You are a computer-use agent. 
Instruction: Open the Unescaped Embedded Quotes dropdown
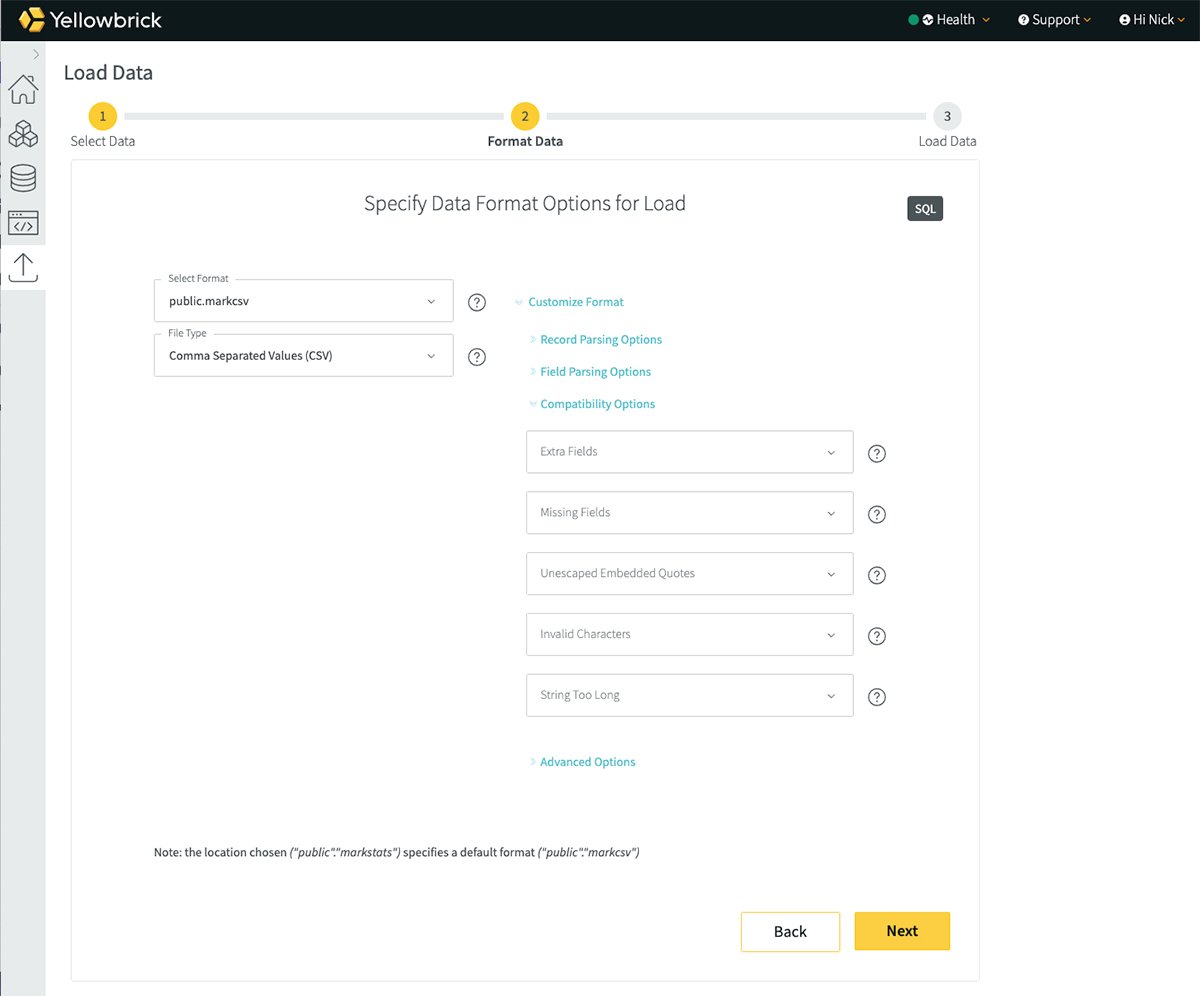689,574
